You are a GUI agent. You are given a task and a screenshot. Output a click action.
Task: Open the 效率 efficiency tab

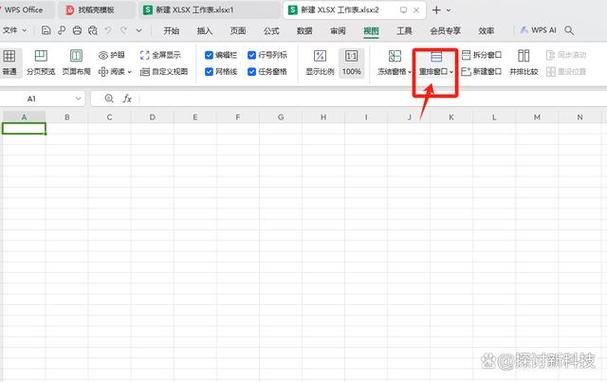(486, 31)
